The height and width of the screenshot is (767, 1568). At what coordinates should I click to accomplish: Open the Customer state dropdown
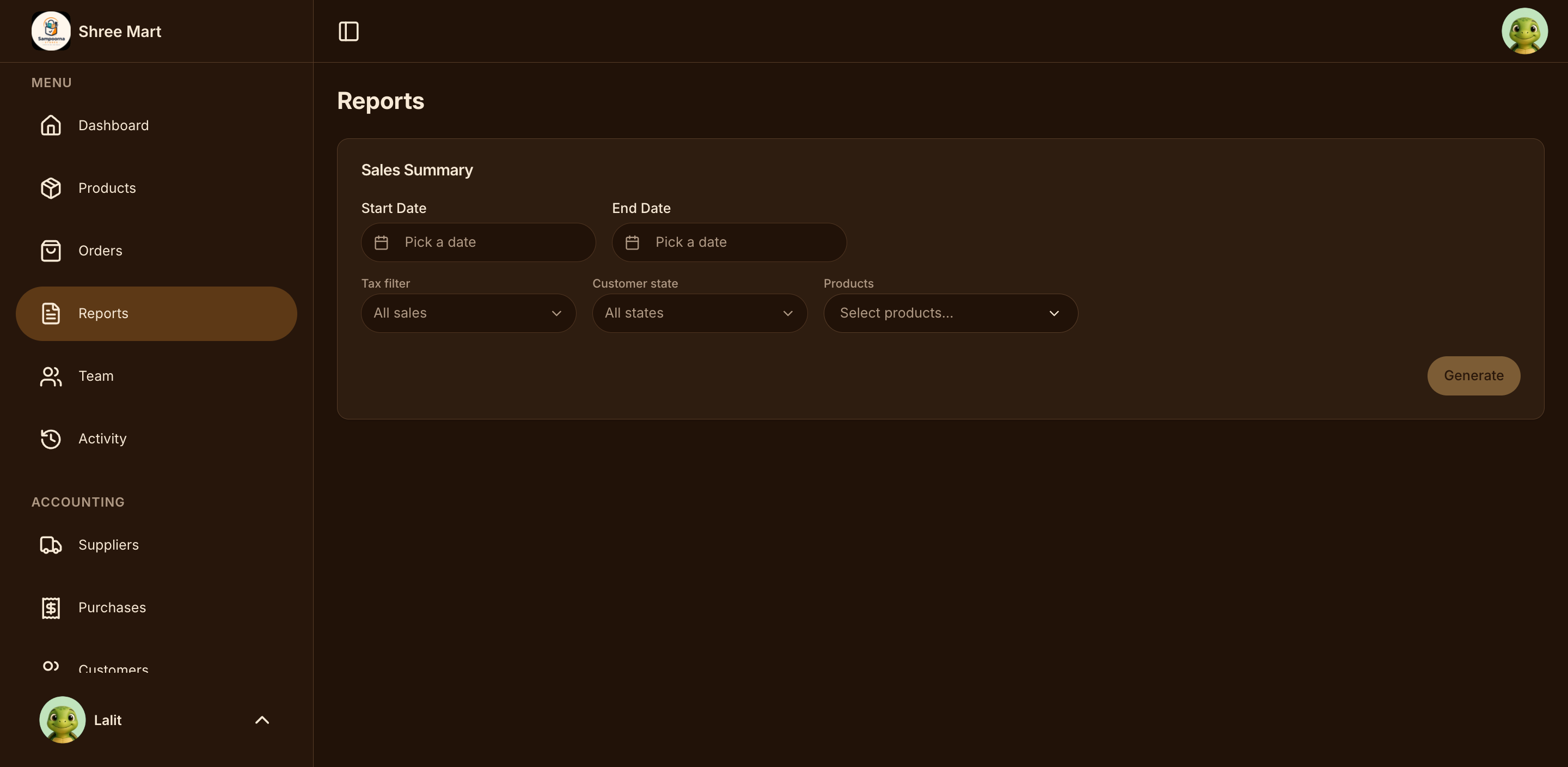pyautogui.click(x=700, y=313)
